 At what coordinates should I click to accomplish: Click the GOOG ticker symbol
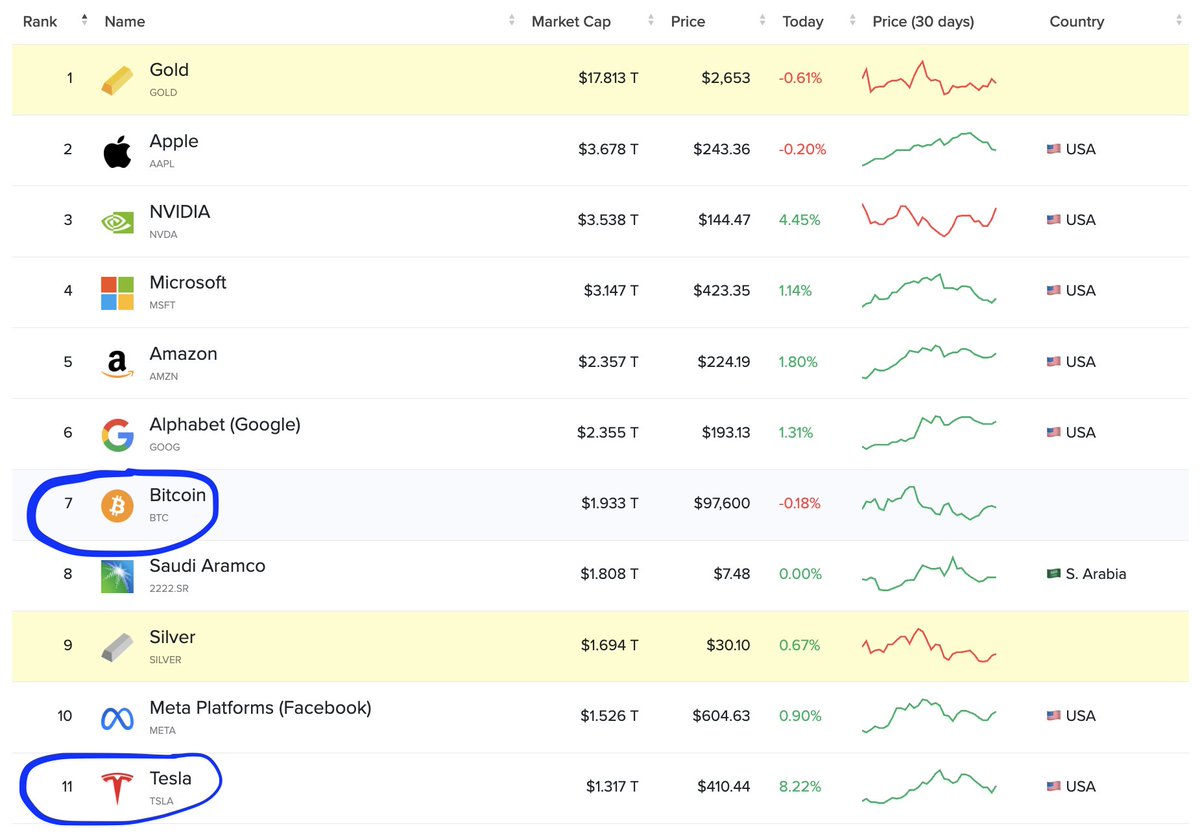(165, 447)
